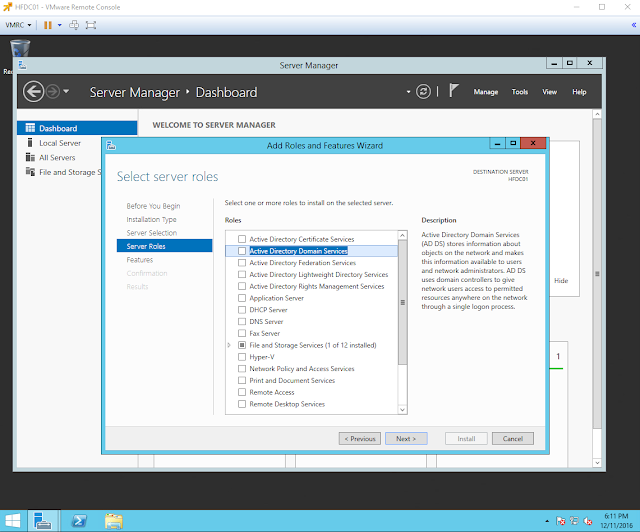Viewport: 640px width, 532px height.
Task: Go to Installation Type step
Action: pos(151,219)
